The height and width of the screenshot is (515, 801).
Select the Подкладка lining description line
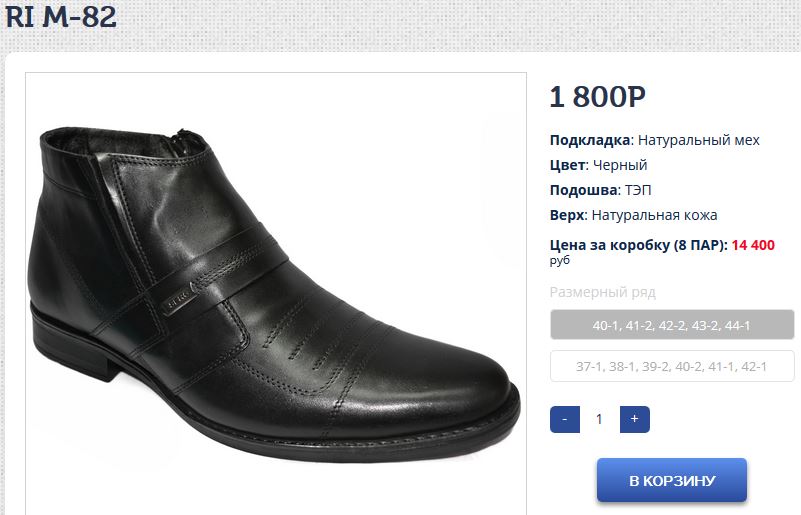point(655,140)
